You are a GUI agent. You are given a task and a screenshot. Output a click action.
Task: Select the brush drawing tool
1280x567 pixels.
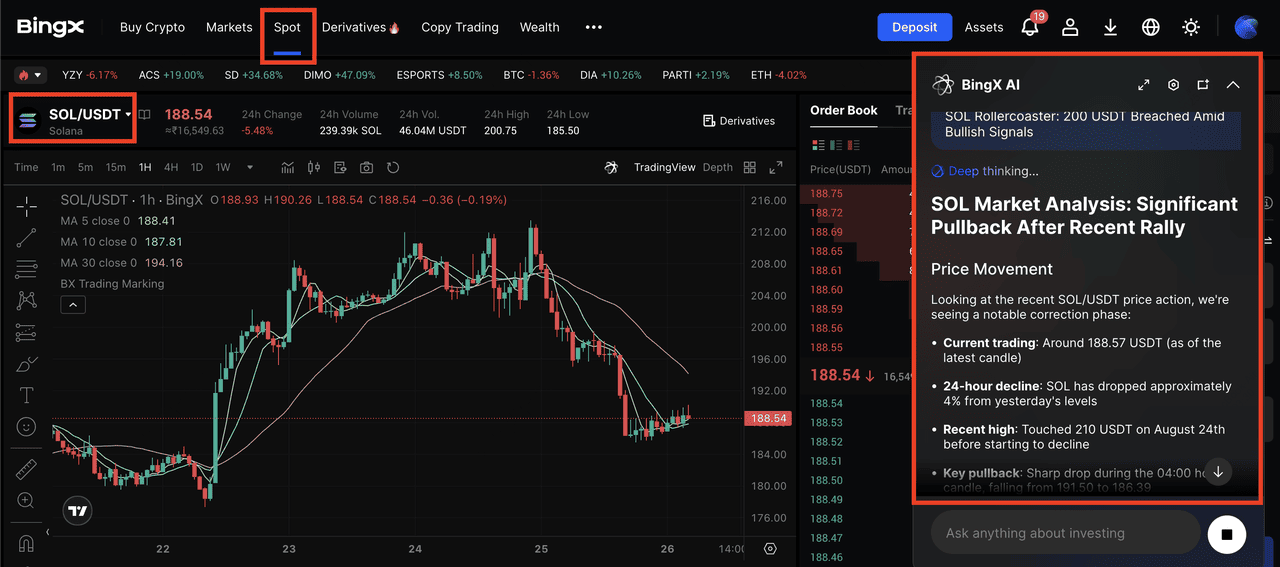tap(27, 364)
